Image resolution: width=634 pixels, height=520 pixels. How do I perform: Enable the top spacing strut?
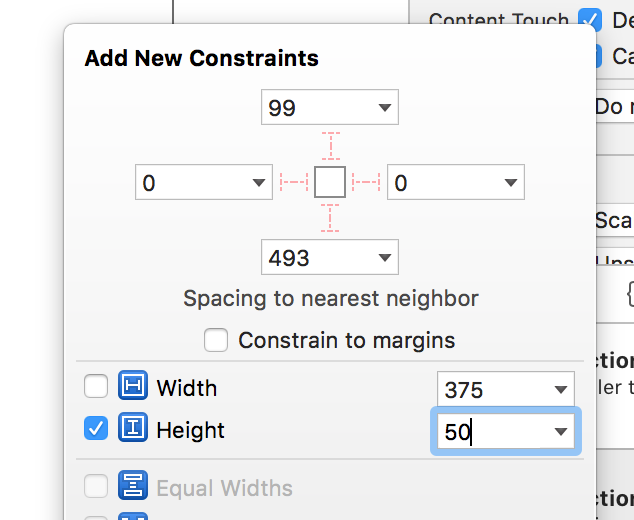click(331, 146)
